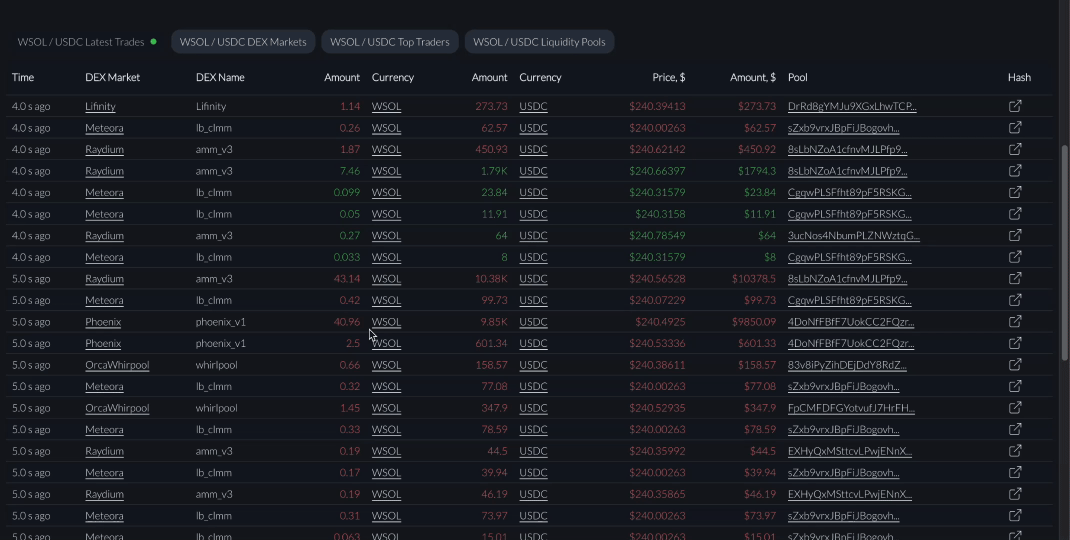
Task: Open hash icon for 40.96 WSOL Phoenix trade
Action: click(x=1015, y=322)
